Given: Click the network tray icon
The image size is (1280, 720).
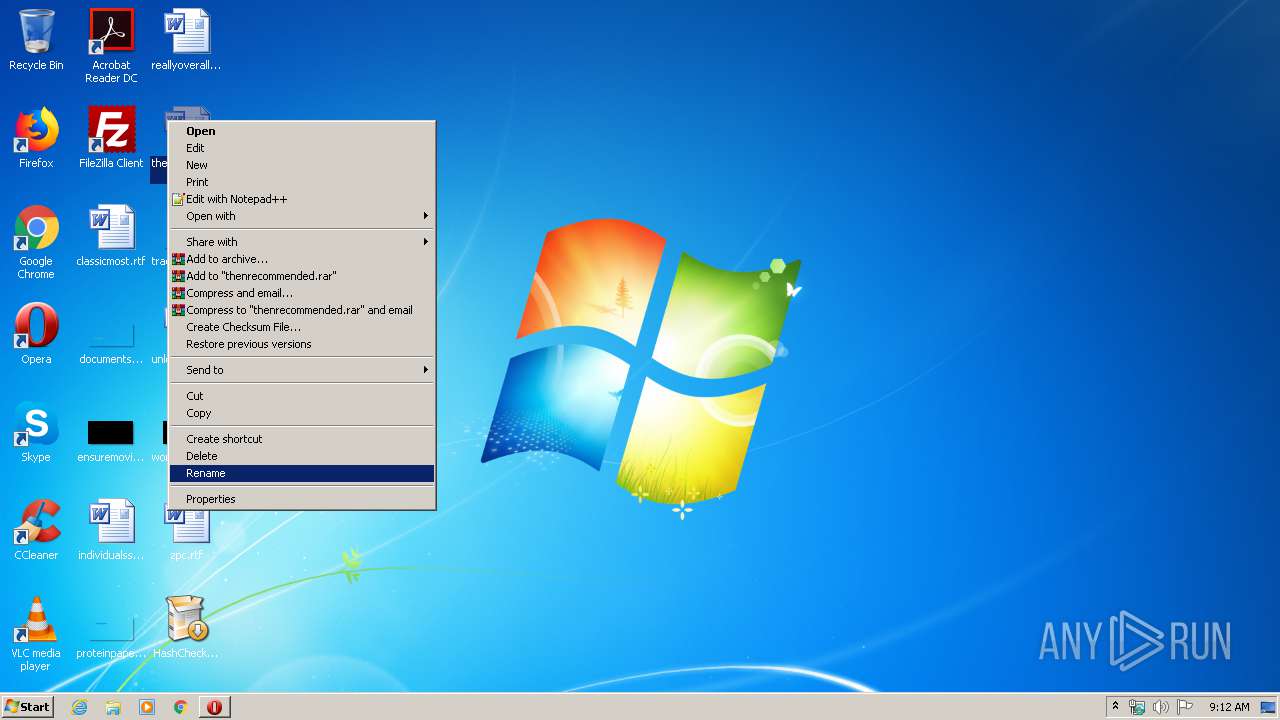Looking at the screenshot, I should [1137, 707].
